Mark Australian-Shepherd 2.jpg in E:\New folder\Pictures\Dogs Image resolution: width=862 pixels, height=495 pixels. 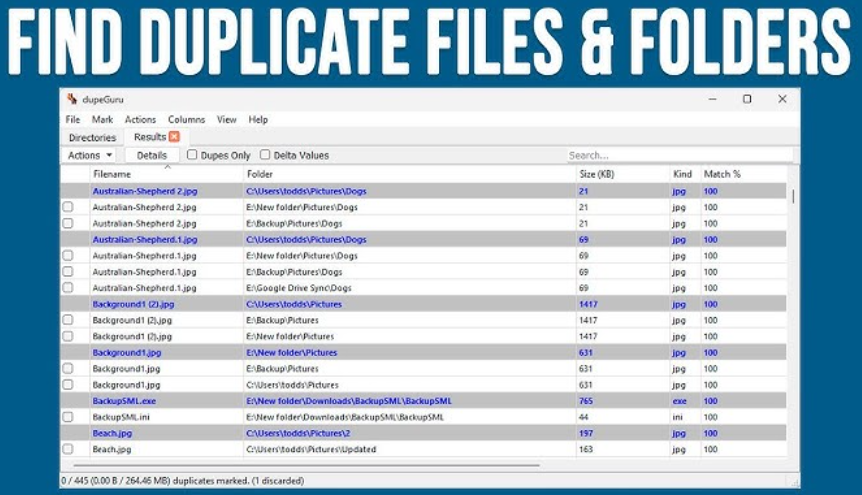point(68,207)
